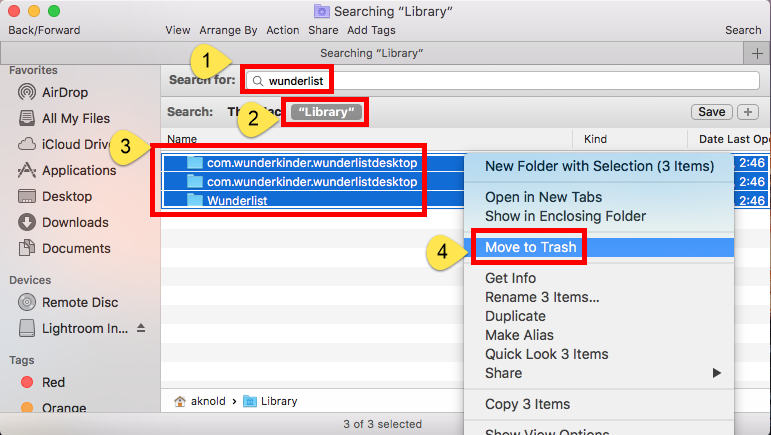Viewport: 771px width, 435px height.
Task: Select Remote Disc label under Devices
Action: pos(80,302)
